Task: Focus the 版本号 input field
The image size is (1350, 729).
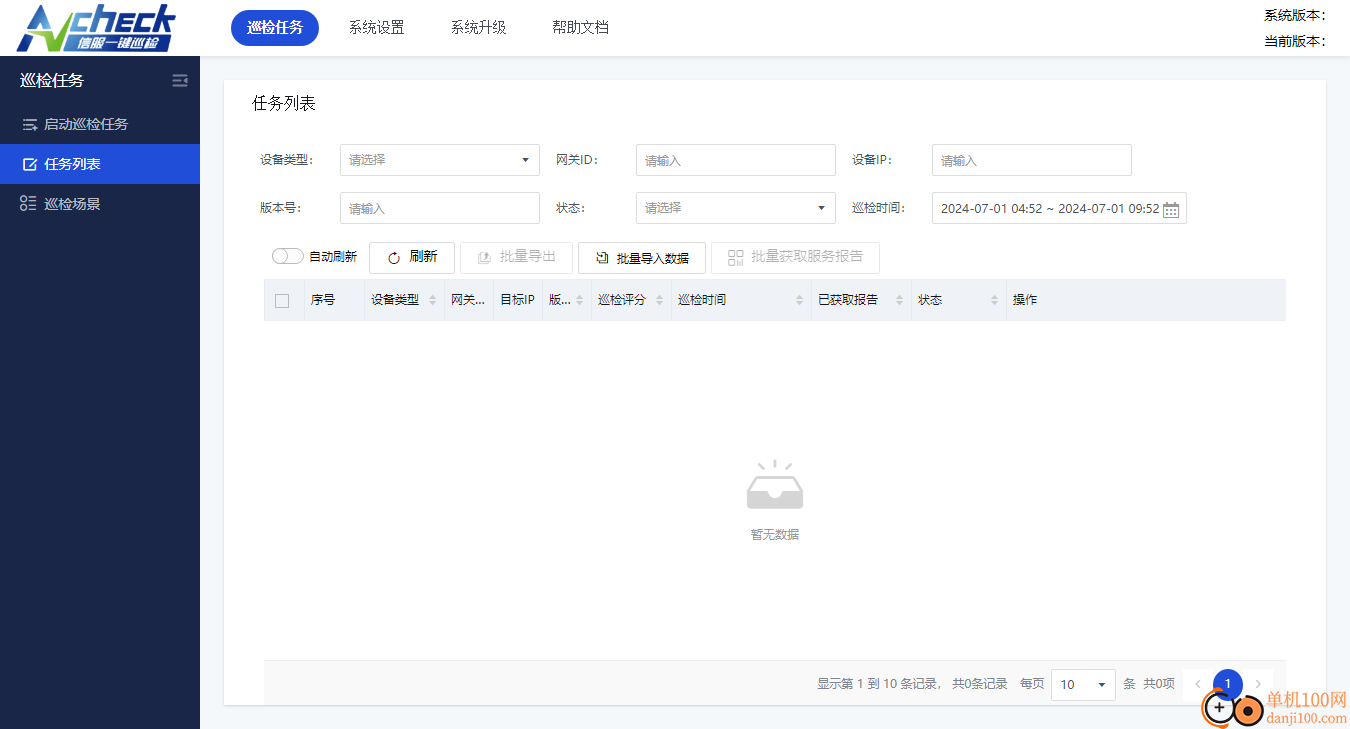Action: click(440, 208)
